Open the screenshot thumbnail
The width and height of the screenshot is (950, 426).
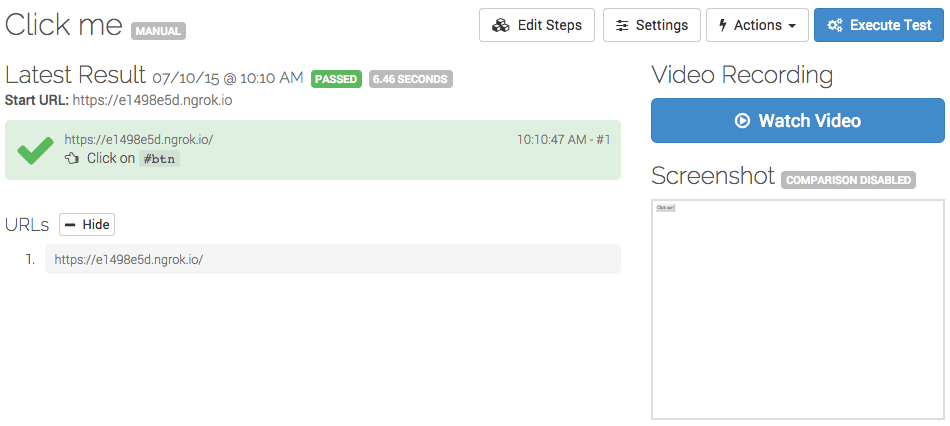pyautogui.click(x=798, y=309)
